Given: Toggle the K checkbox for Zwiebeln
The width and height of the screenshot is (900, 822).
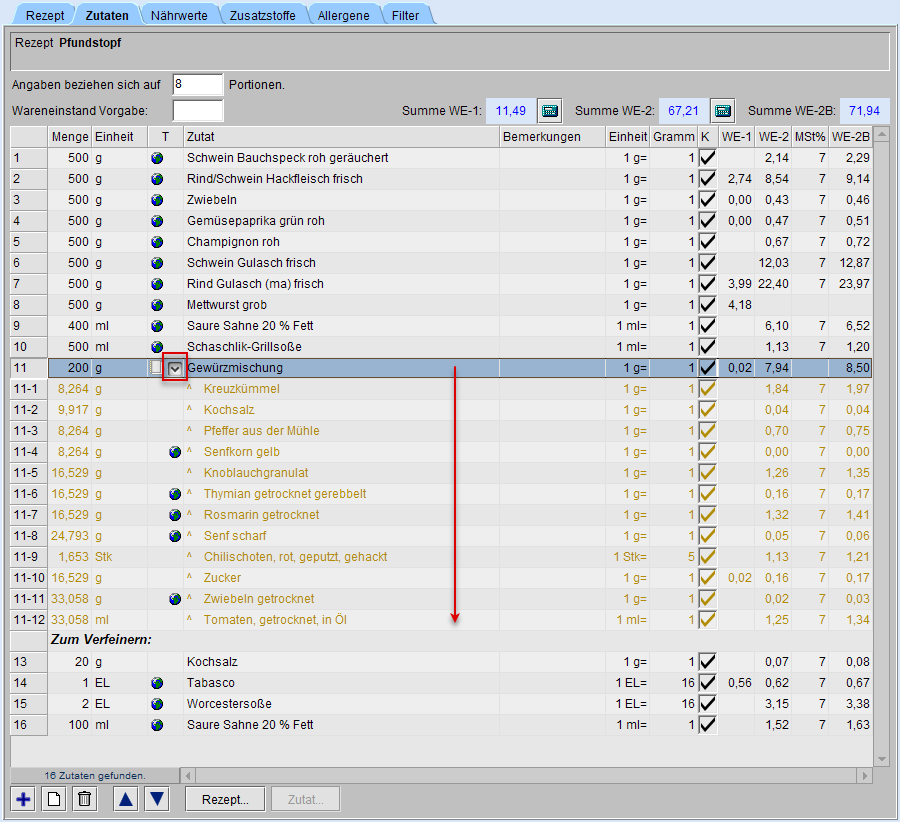Looking at the screenshot, I should (707, 200).
